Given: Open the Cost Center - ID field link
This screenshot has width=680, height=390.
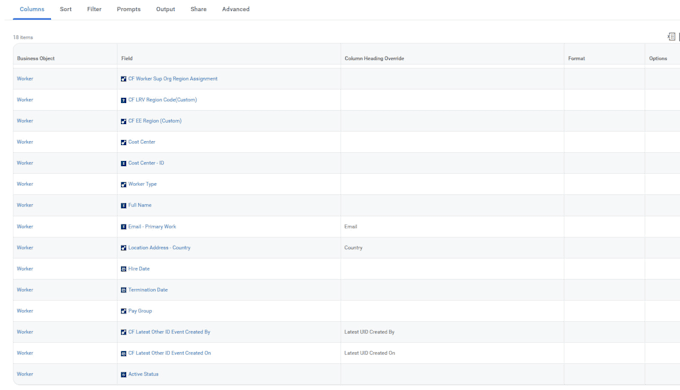Looking at the screenshot, I should click(x=146, y=163).
